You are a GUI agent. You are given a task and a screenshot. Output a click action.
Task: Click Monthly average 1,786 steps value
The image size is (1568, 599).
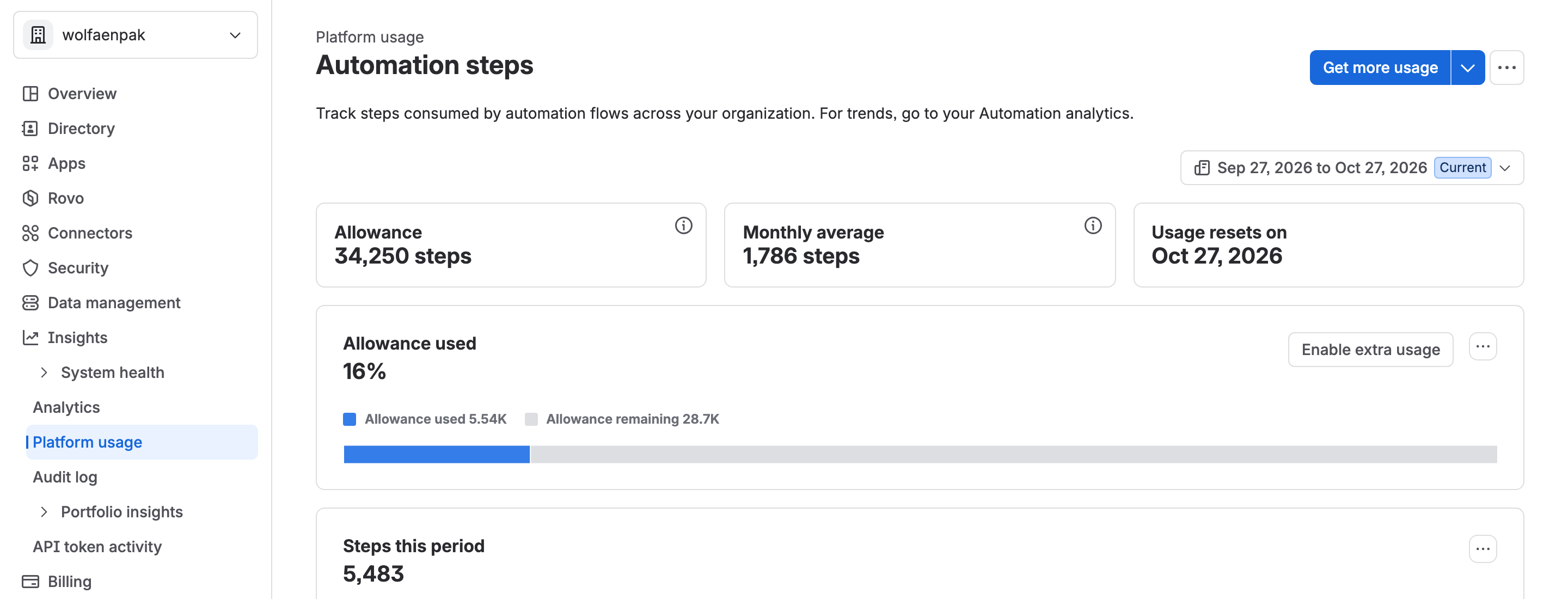click(801, 256)
